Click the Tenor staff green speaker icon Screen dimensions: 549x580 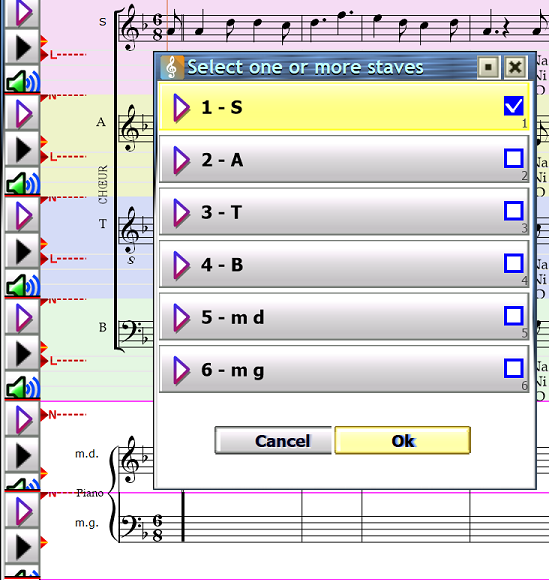(22, 285)
